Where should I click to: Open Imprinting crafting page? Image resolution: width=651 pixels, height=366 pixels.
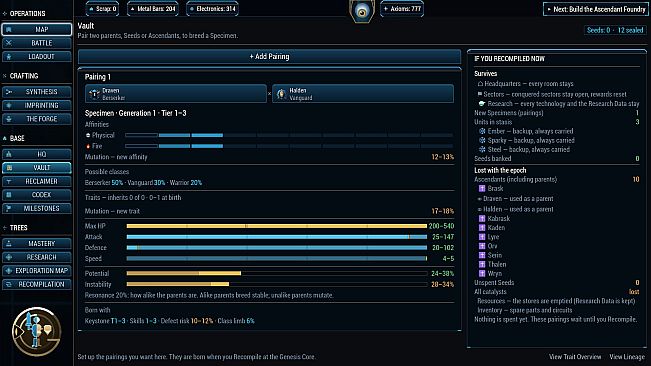click(x=37, y=105)
